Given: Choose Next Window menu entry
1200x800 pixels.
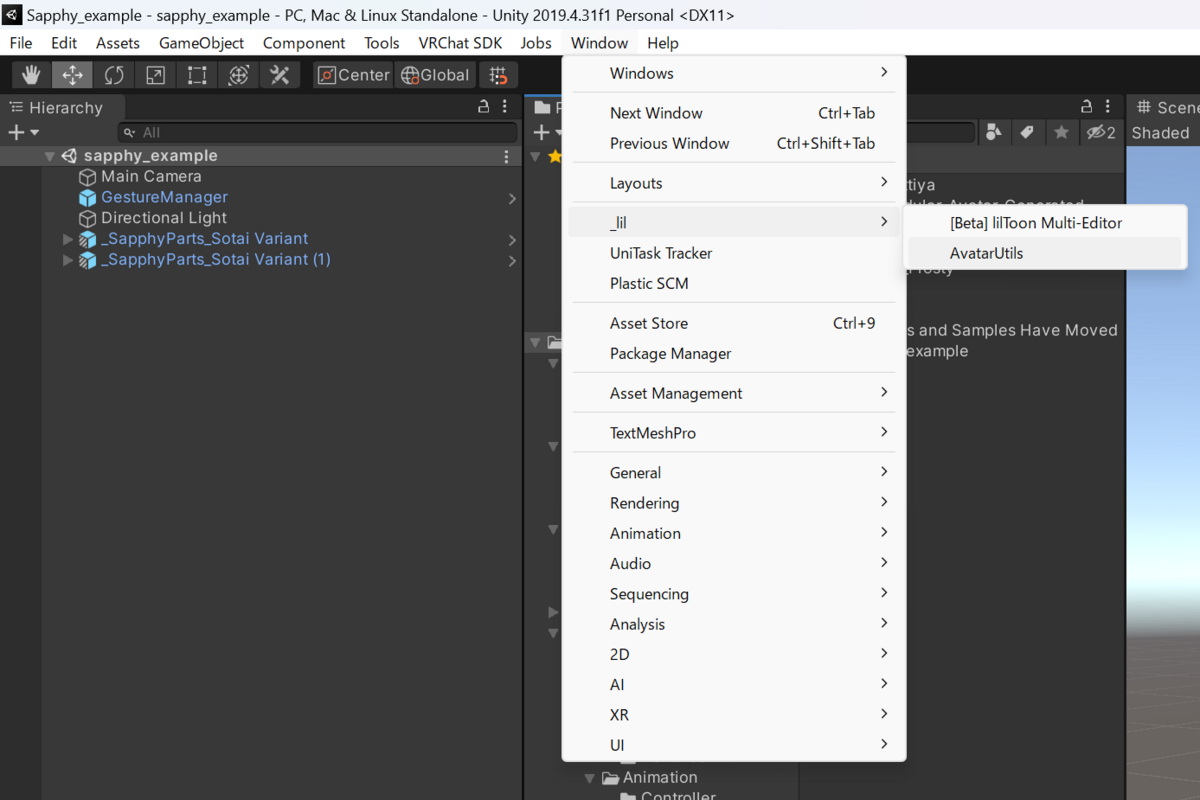Looking at the screenshot, I should [735, 113].
